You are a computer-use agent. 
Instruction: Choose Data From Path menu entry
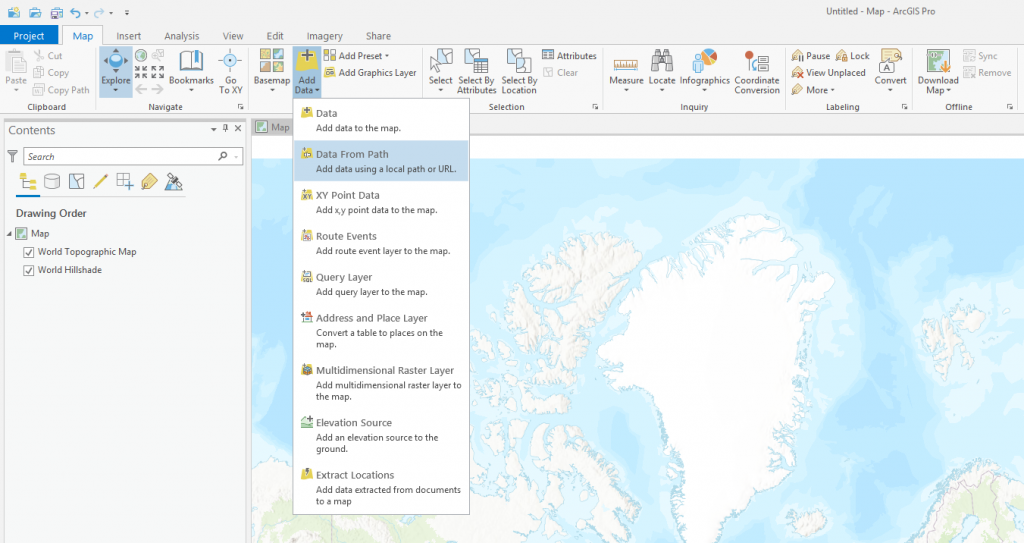click(381, 161)
